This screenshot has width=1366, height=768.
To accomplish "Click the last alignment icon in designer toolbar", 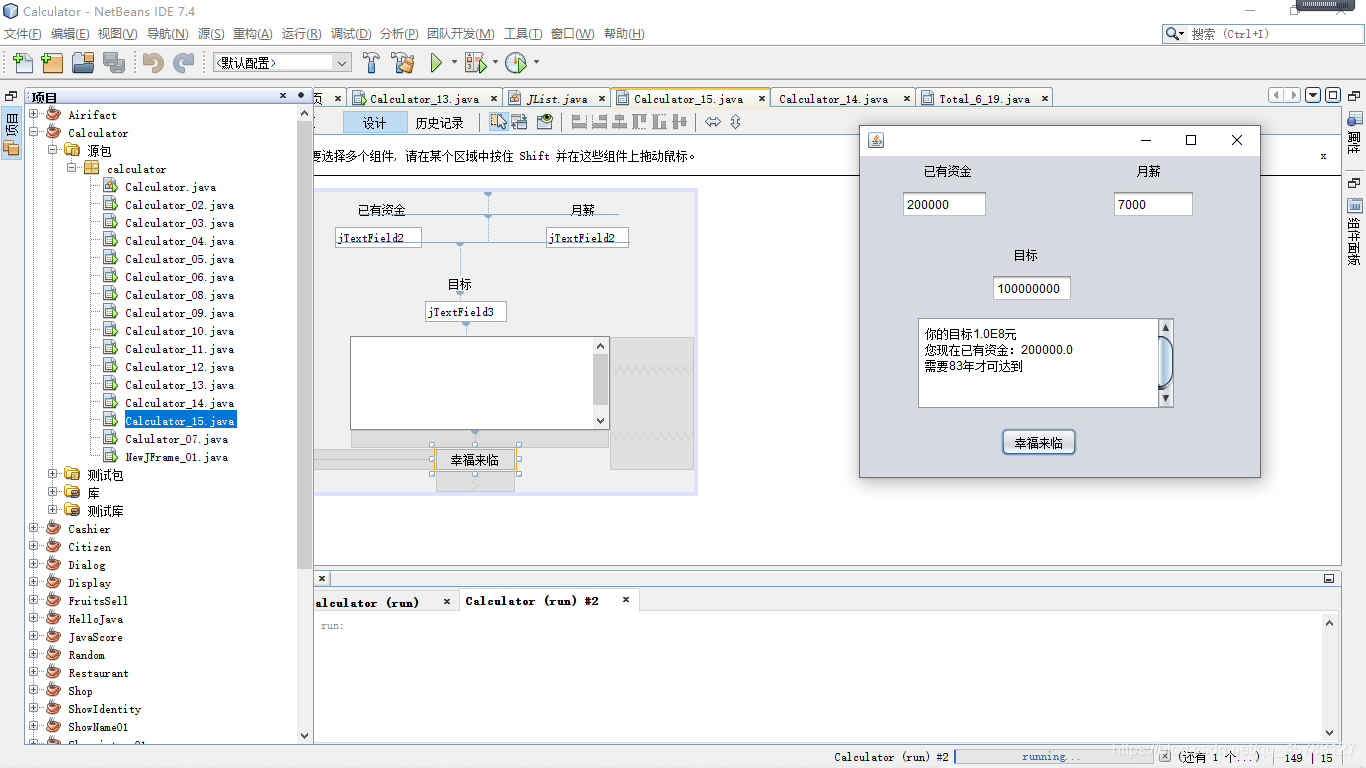I will 680,122.
